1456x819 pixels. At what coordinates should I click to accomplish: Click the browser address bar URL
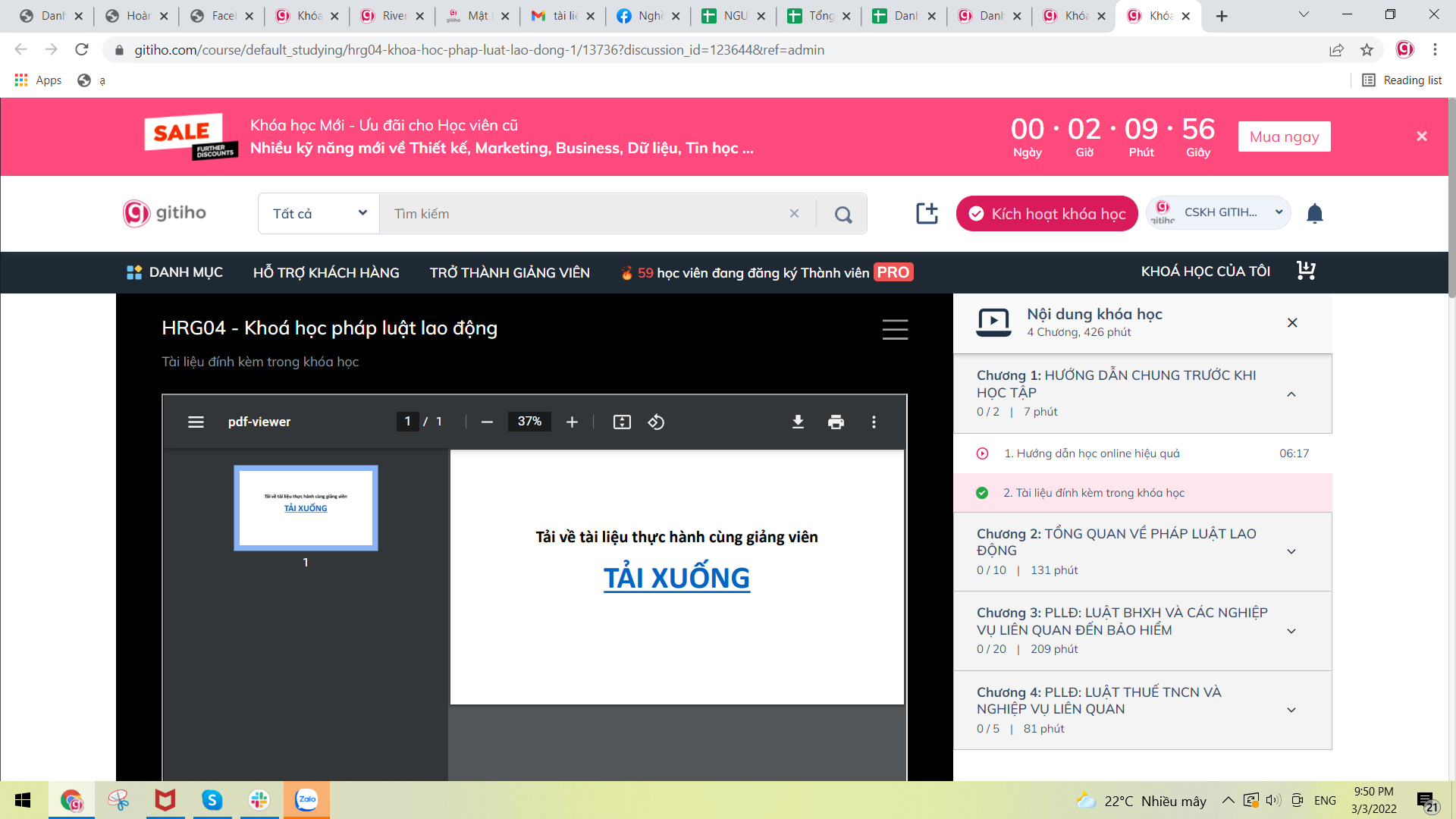click(479, 50)
